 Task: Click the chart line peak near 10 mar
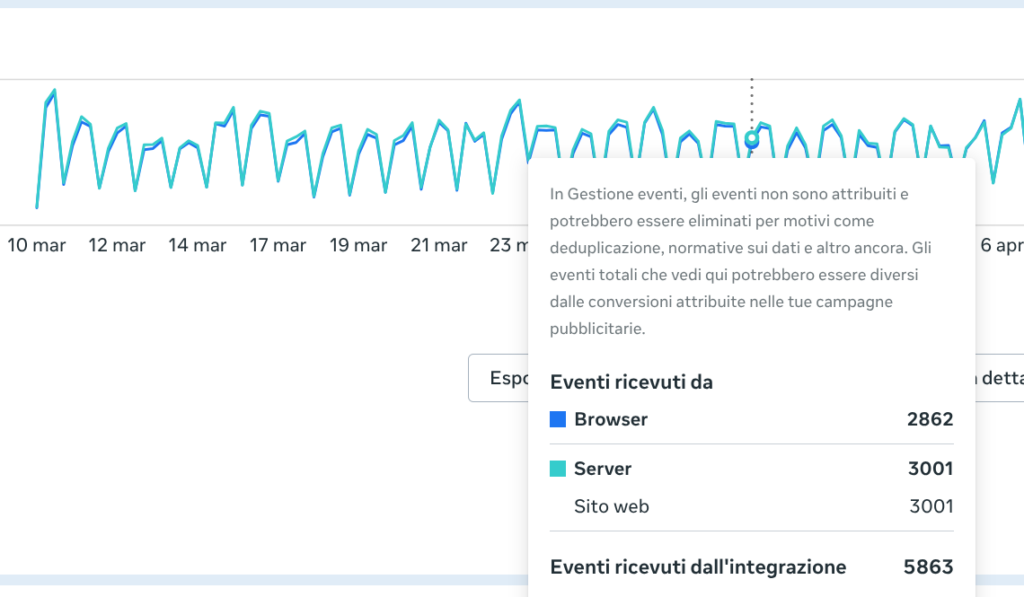pos(54,91)
